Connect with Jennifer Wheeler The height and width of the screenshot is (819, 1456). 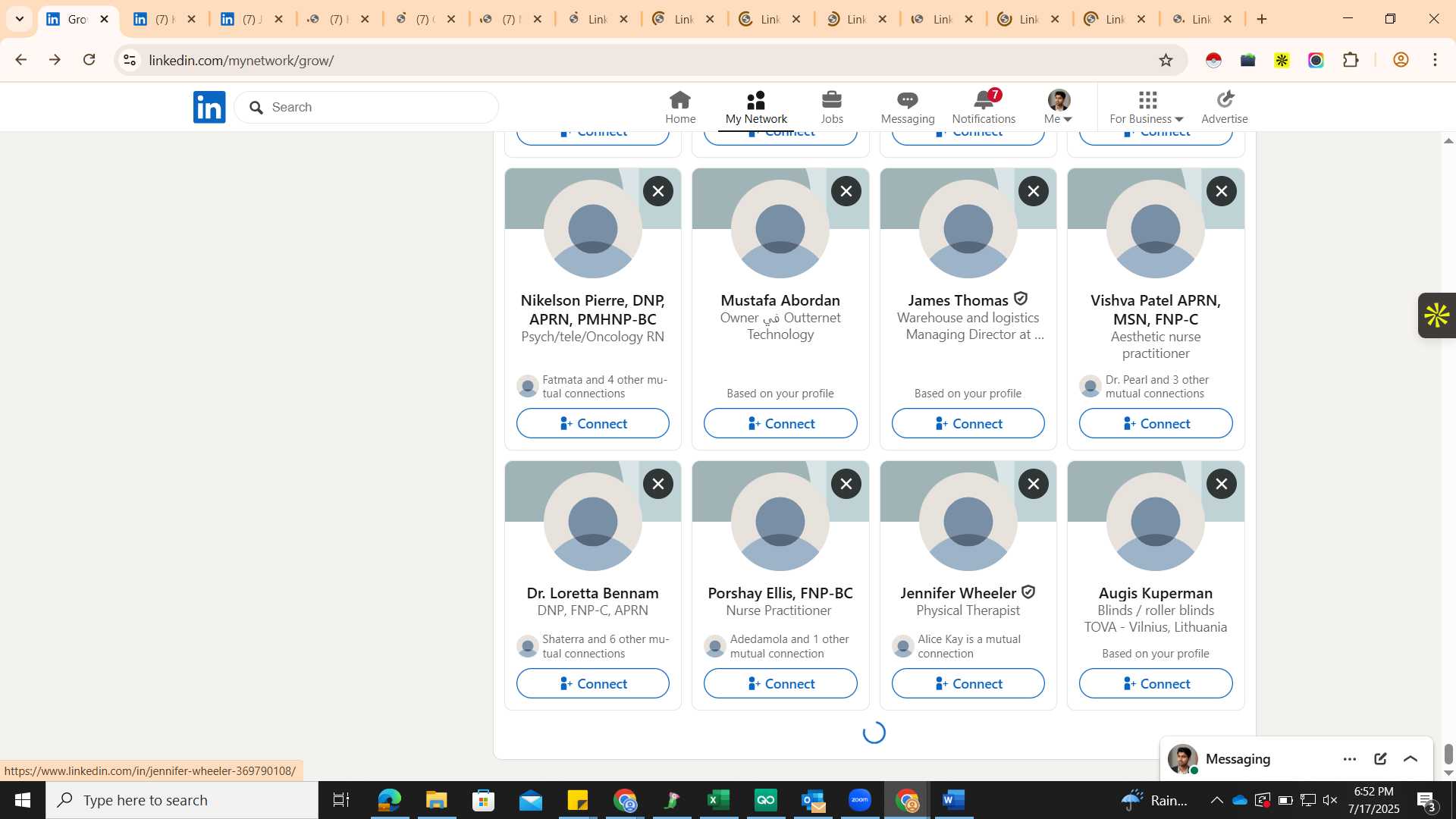point(968,683)
